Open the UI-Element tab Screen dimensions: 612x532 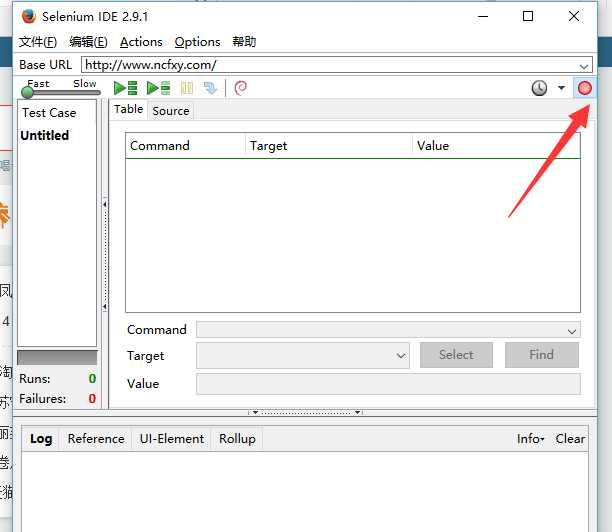coord(172,439)
